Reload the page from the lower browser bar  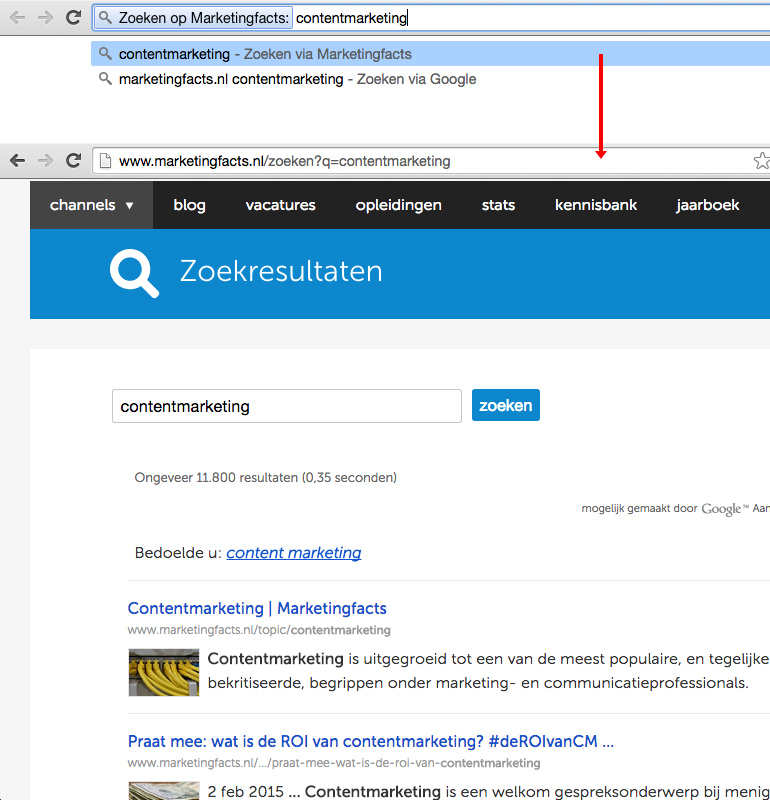[73, 161]
